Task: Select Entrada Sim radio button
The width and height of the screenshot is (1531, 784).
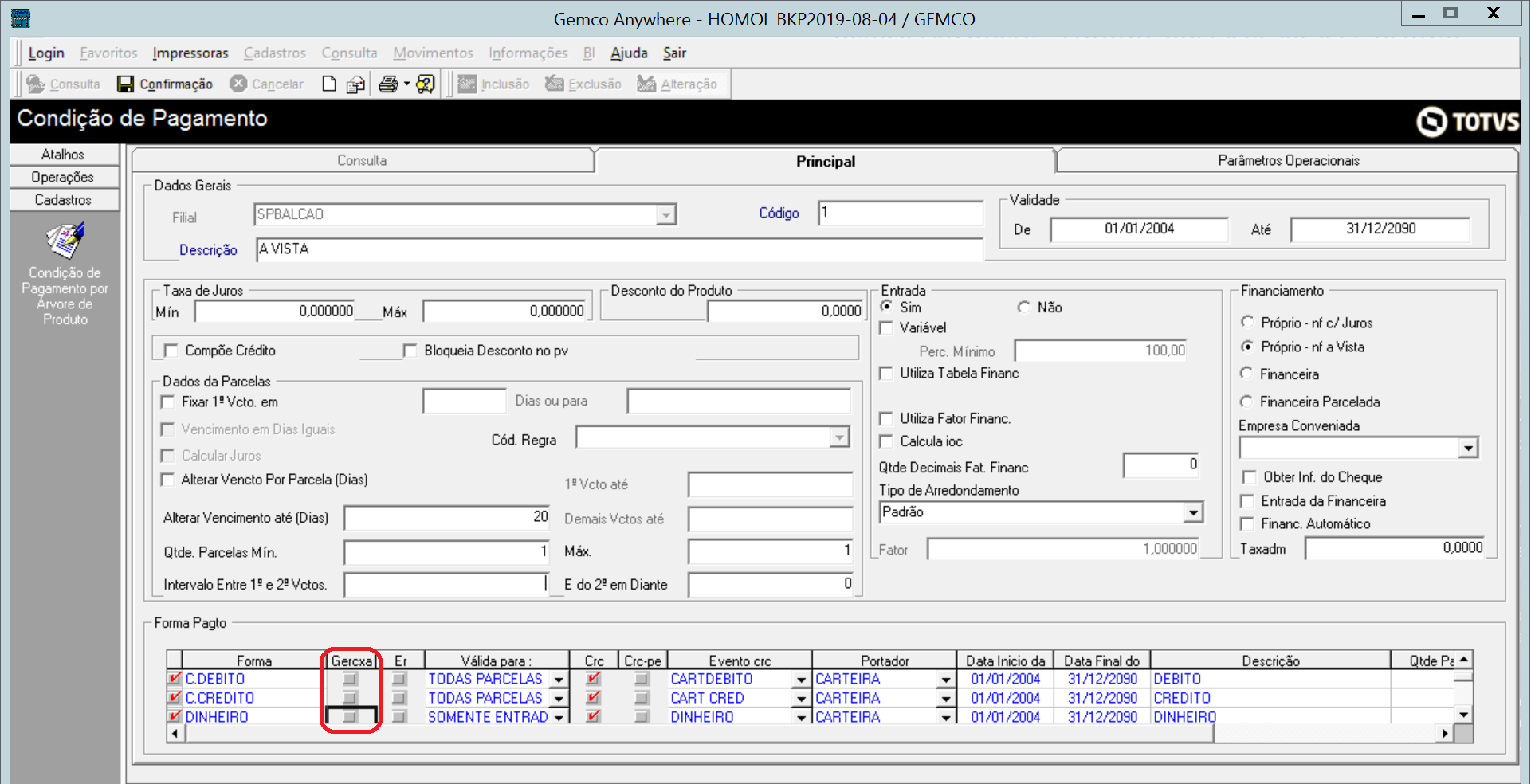Action: pyautogui.click(x=886, y=306)
